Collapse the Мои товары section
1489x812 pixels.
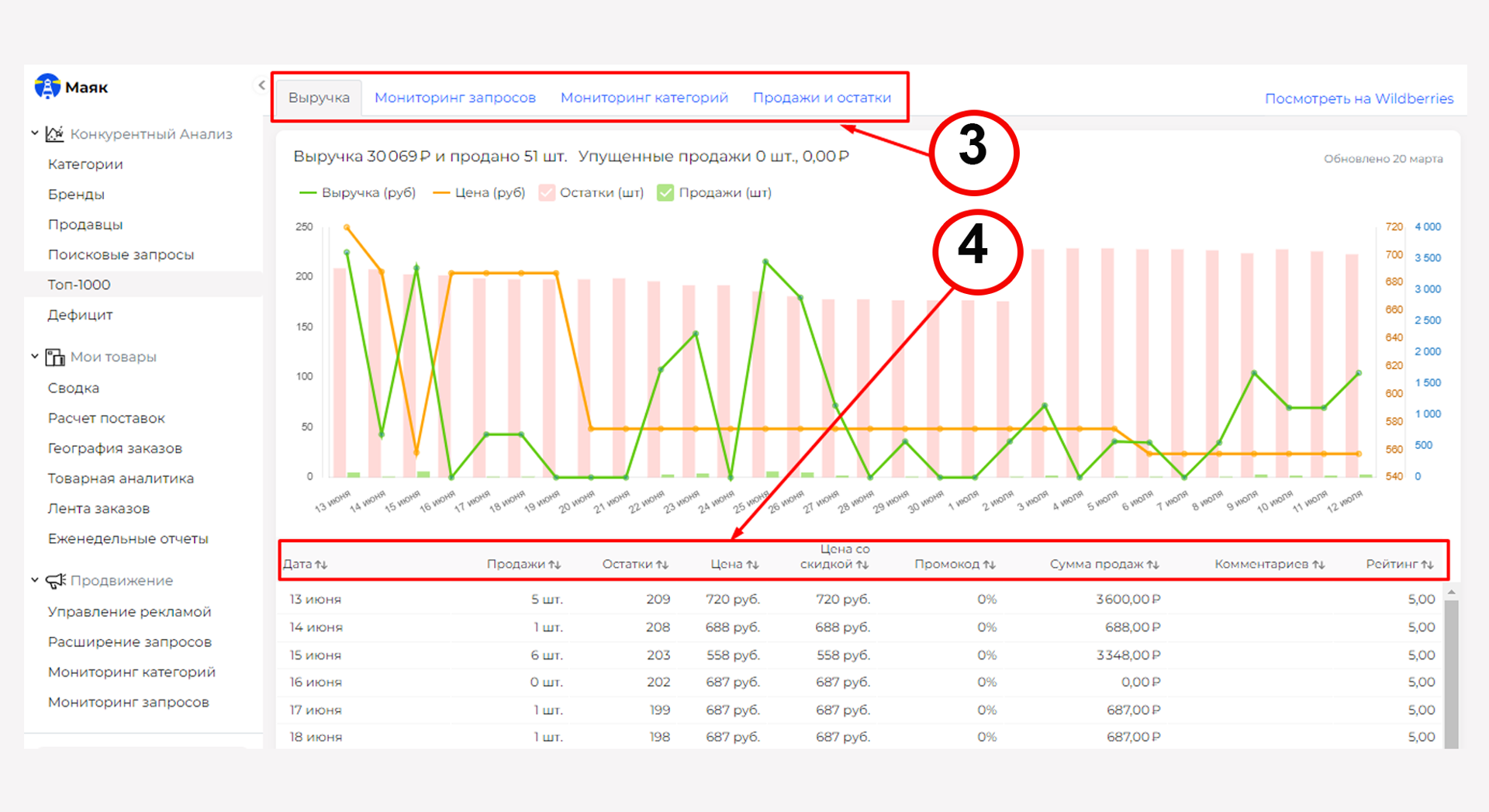35,357
